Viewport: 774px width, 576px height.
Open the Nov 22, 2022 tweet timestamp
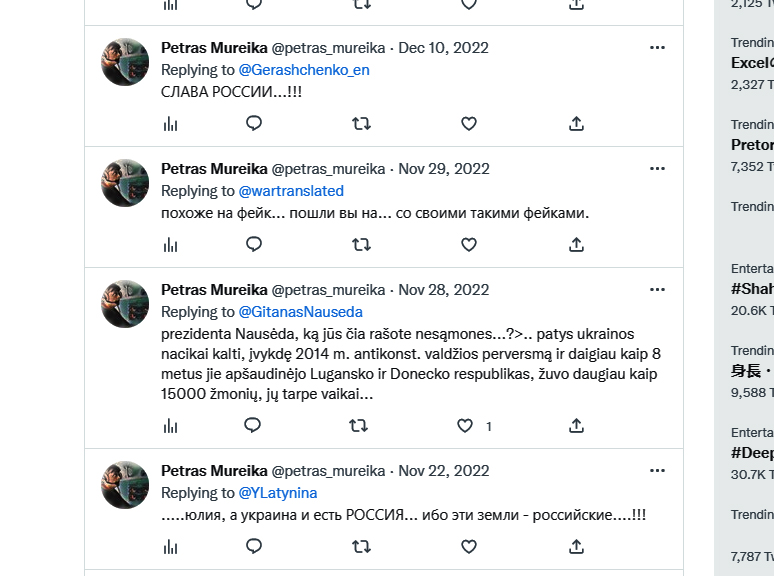(444, 471)
